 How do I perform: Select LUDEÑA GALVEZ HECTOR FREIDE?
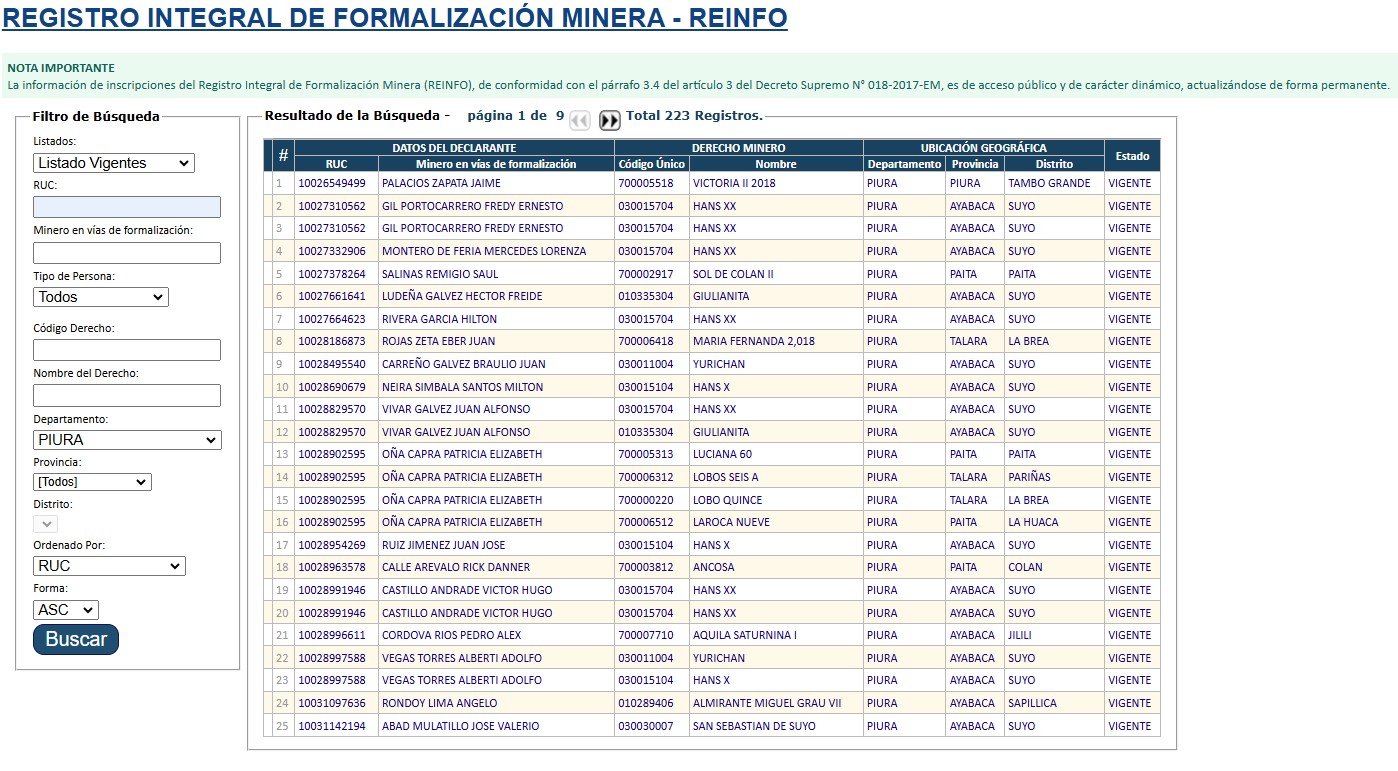pos(462,297)
